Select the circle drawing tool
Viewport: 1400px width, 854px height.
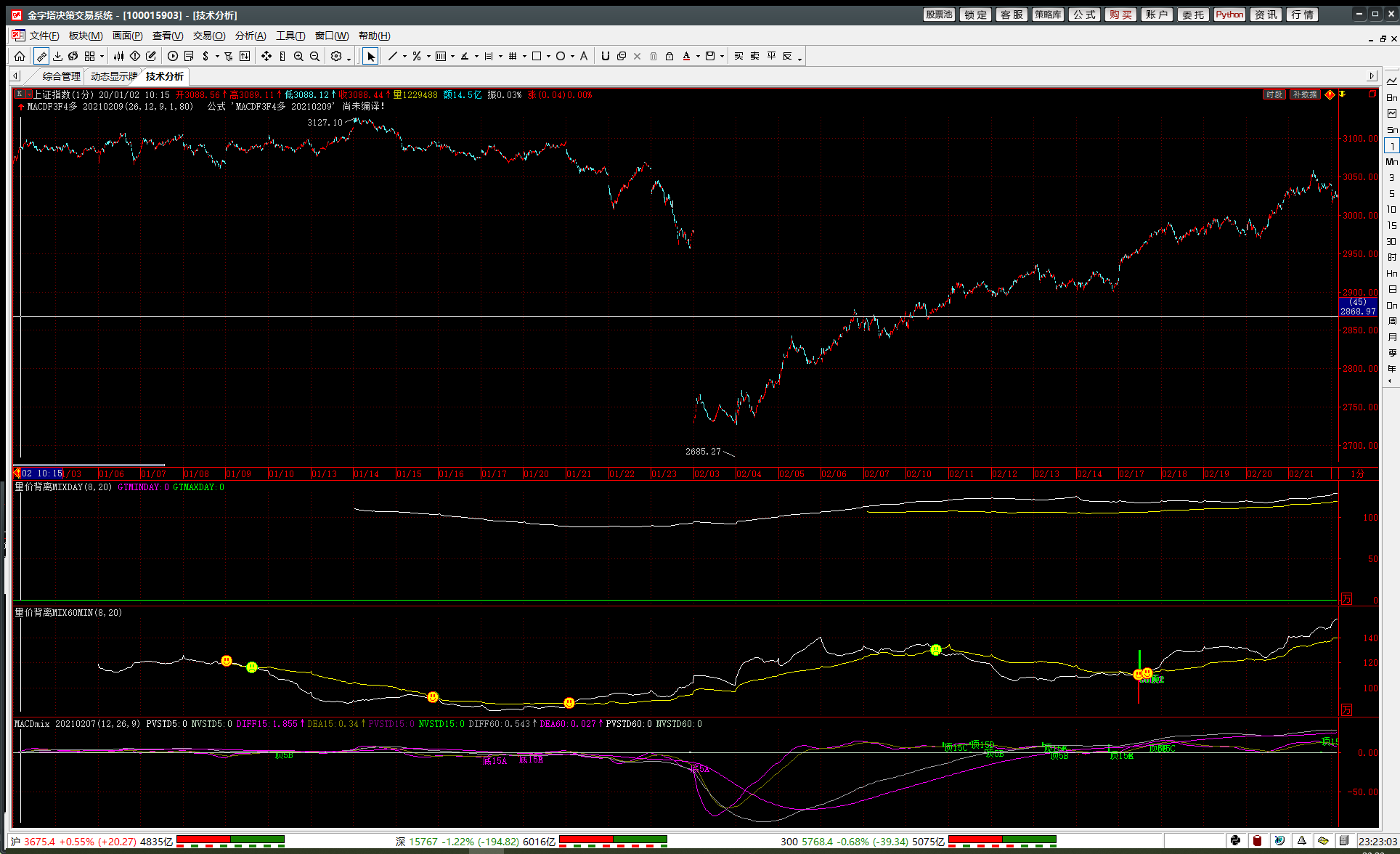coord(561,56)
